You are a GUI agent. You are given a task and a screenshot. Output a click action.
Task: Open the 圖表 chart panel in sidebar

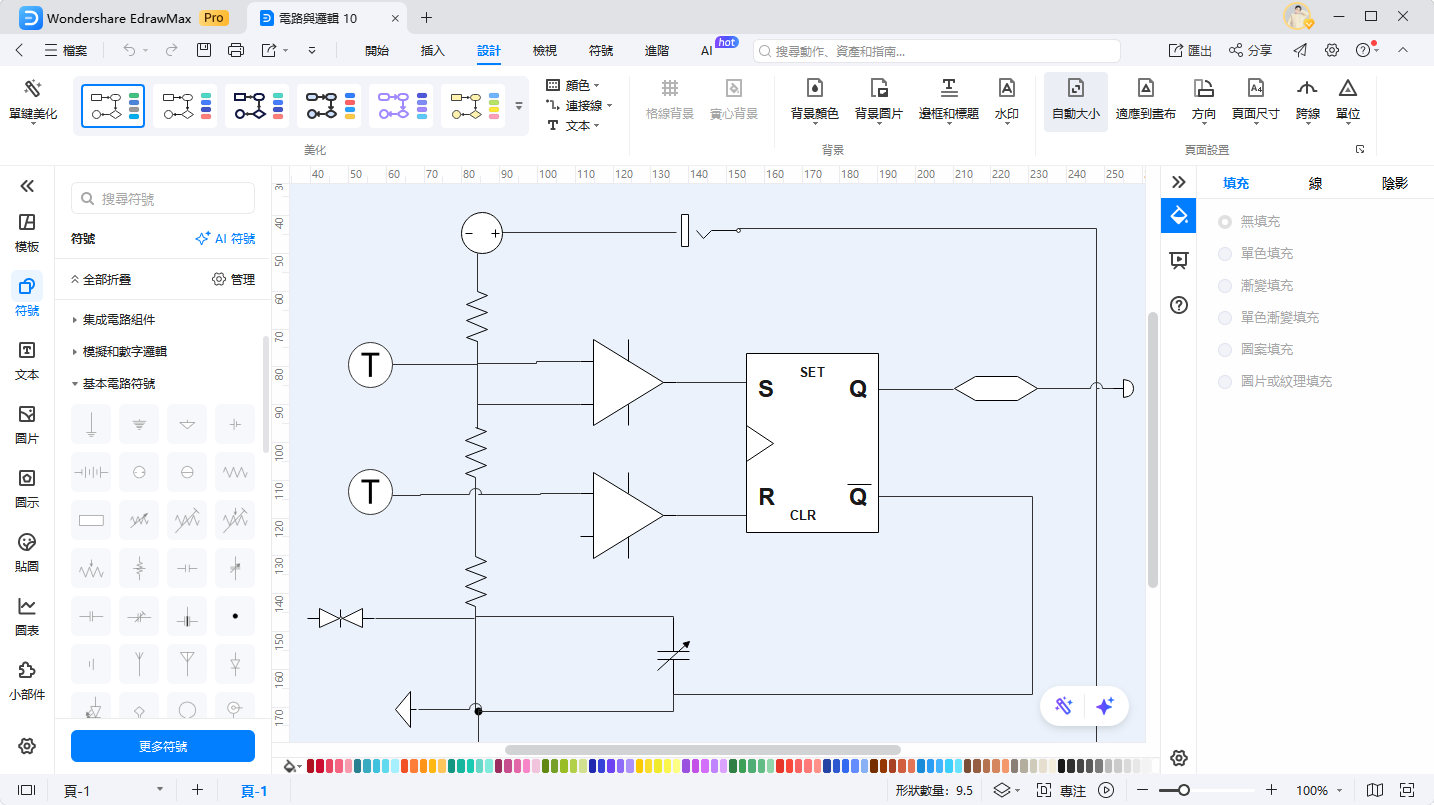(x=27, y=617)
